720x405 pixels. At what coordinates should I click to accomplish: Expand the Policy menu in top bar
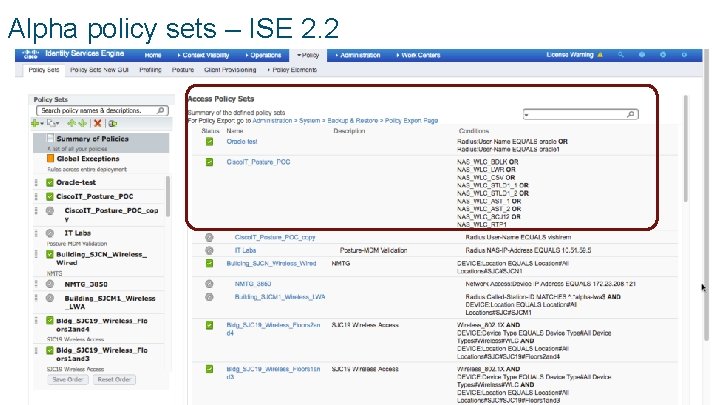pos(308,55)
